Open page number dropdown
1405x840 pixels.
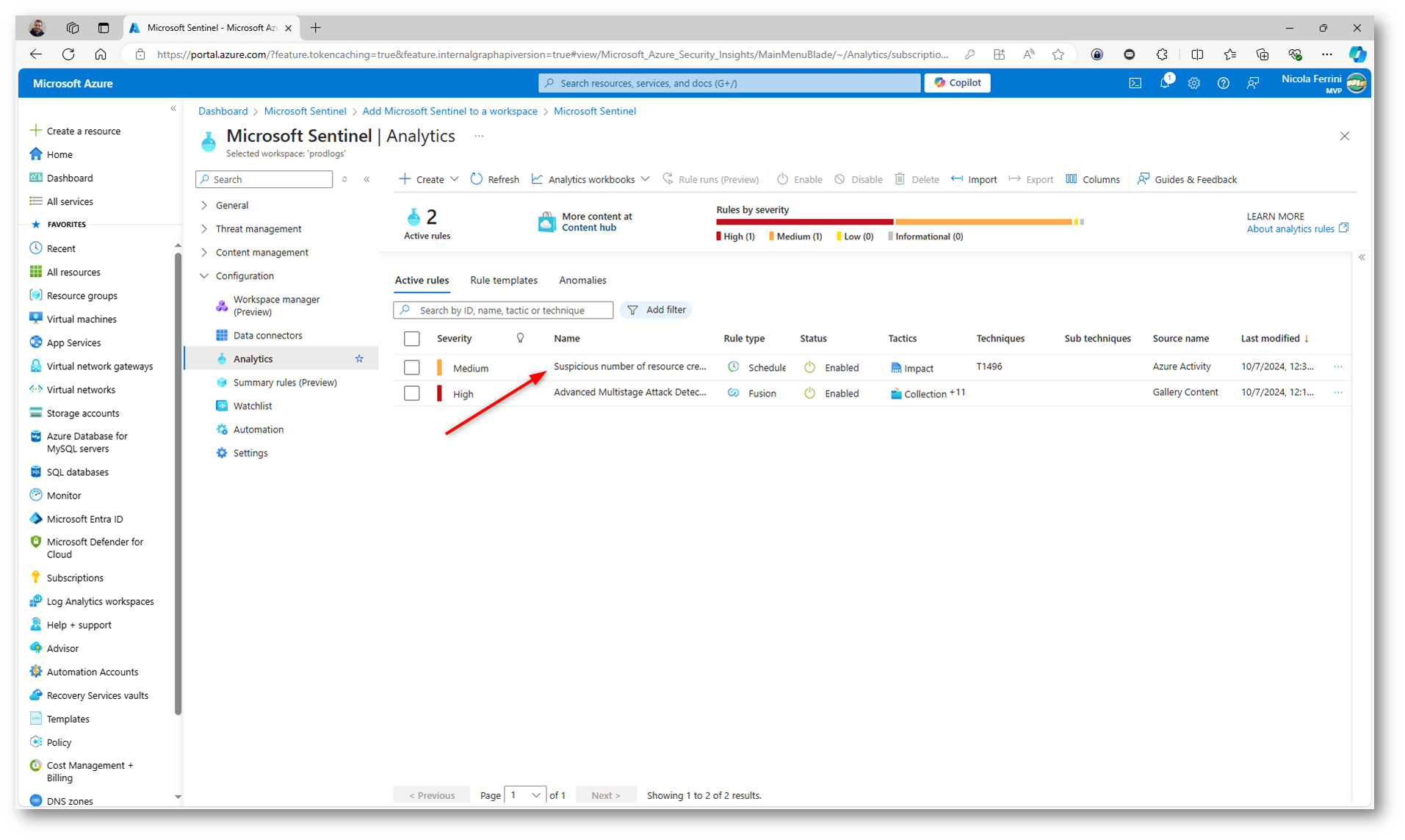pyautogui.click(x=525, y=795)
